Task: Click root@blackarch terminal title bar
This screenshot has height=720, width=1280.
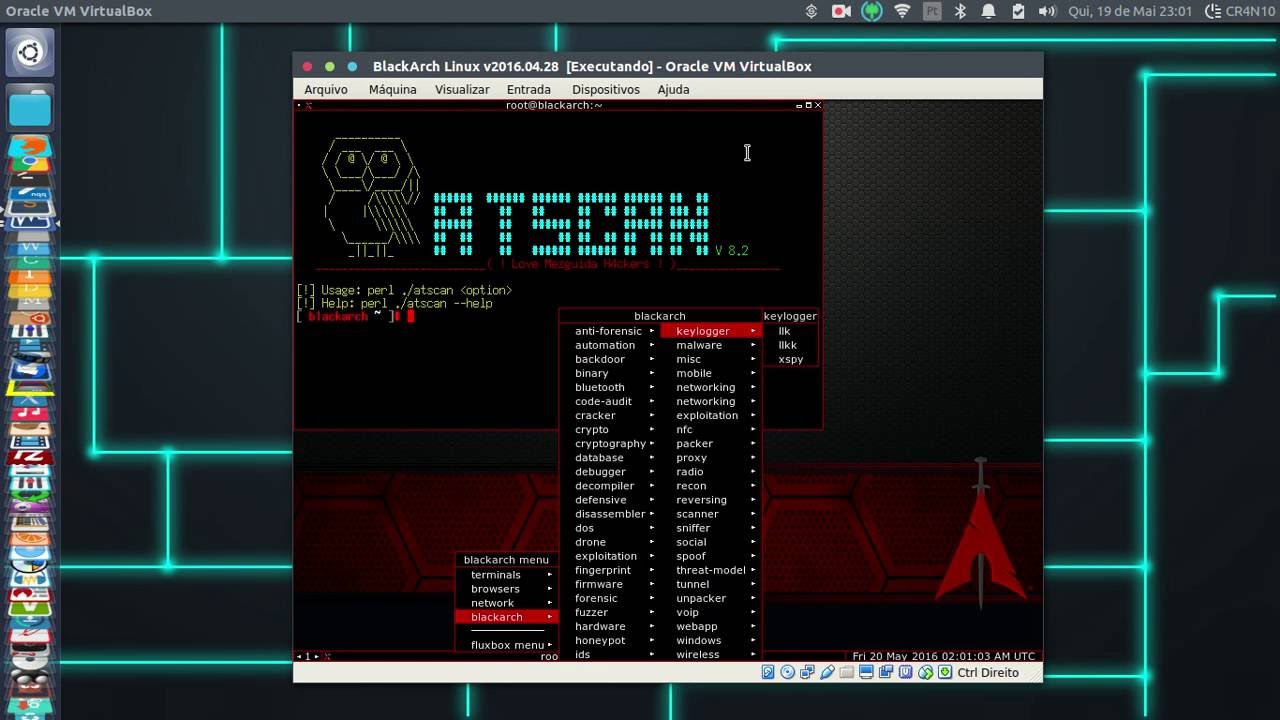Action: point(554,105)
